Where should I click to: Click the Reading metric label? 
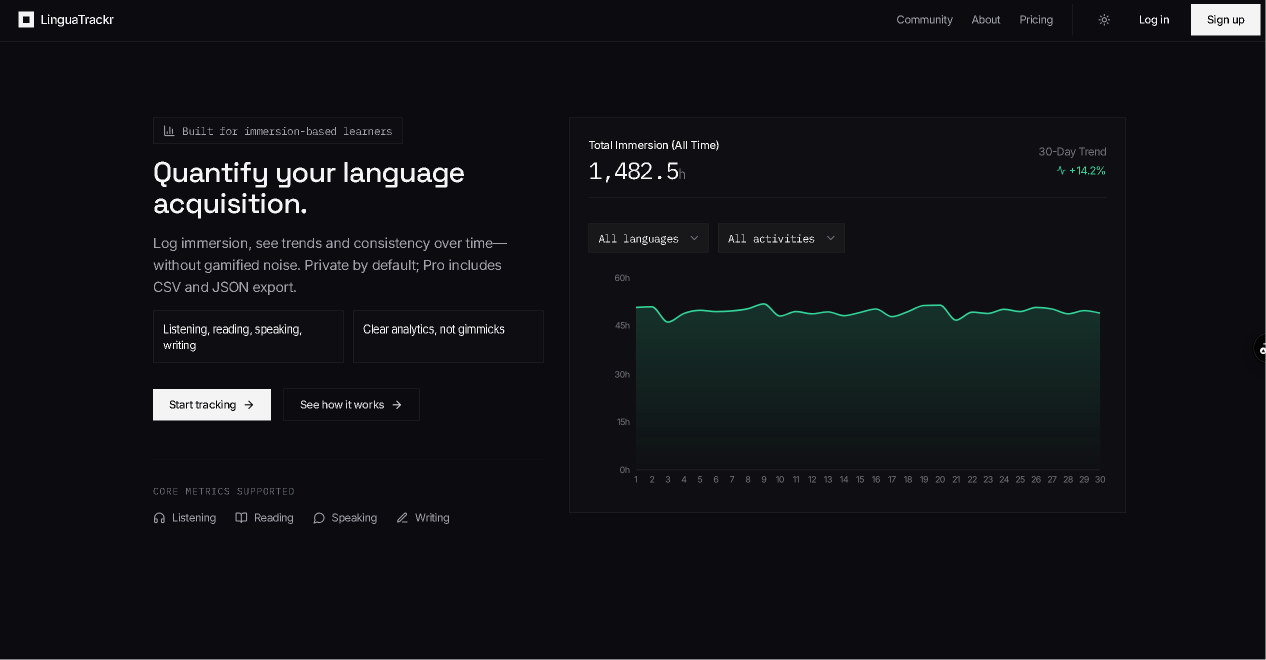point(274,518)
